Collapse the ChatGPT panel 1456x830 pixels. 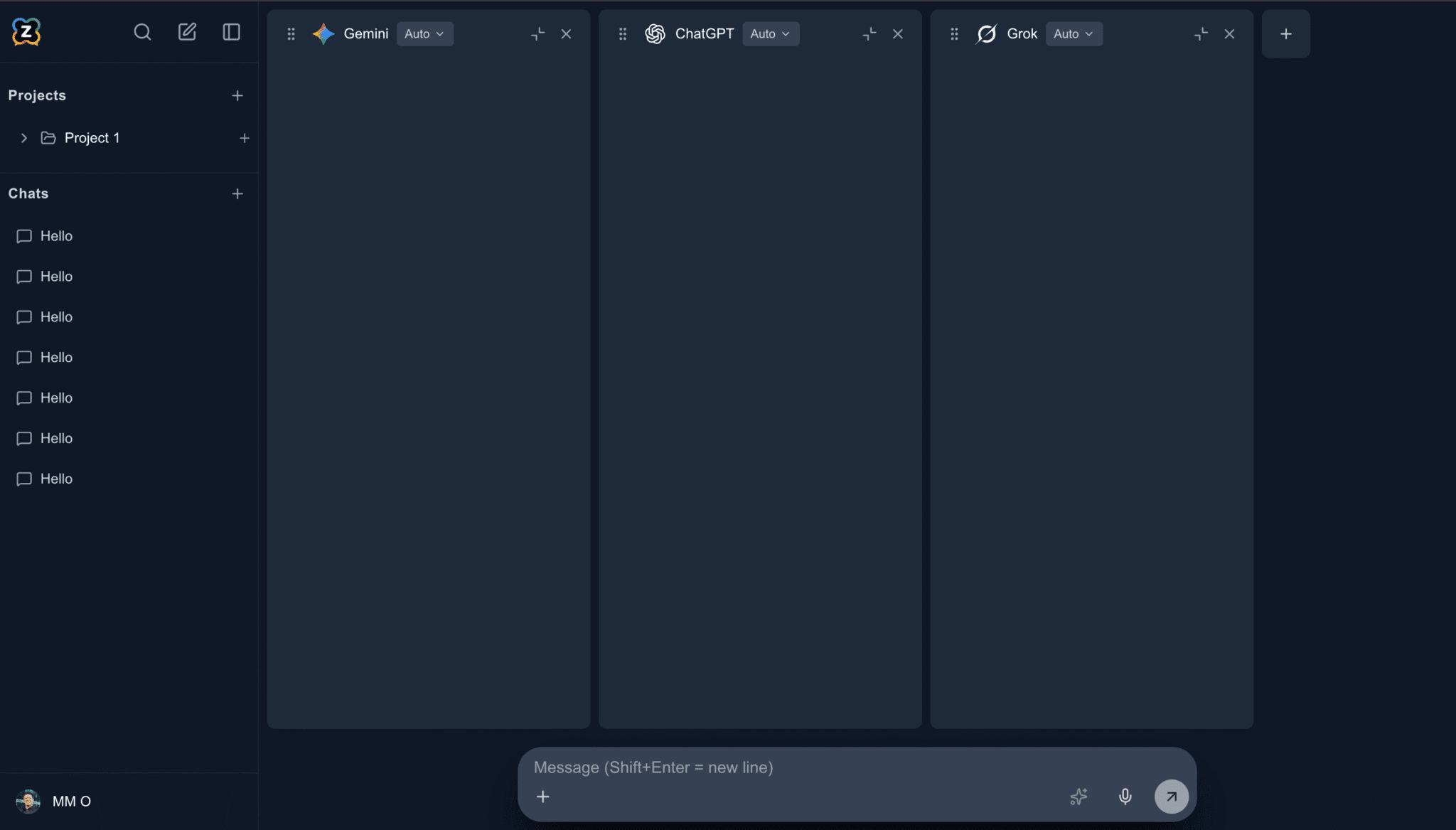pyautogui.click(x=869, y=33)
